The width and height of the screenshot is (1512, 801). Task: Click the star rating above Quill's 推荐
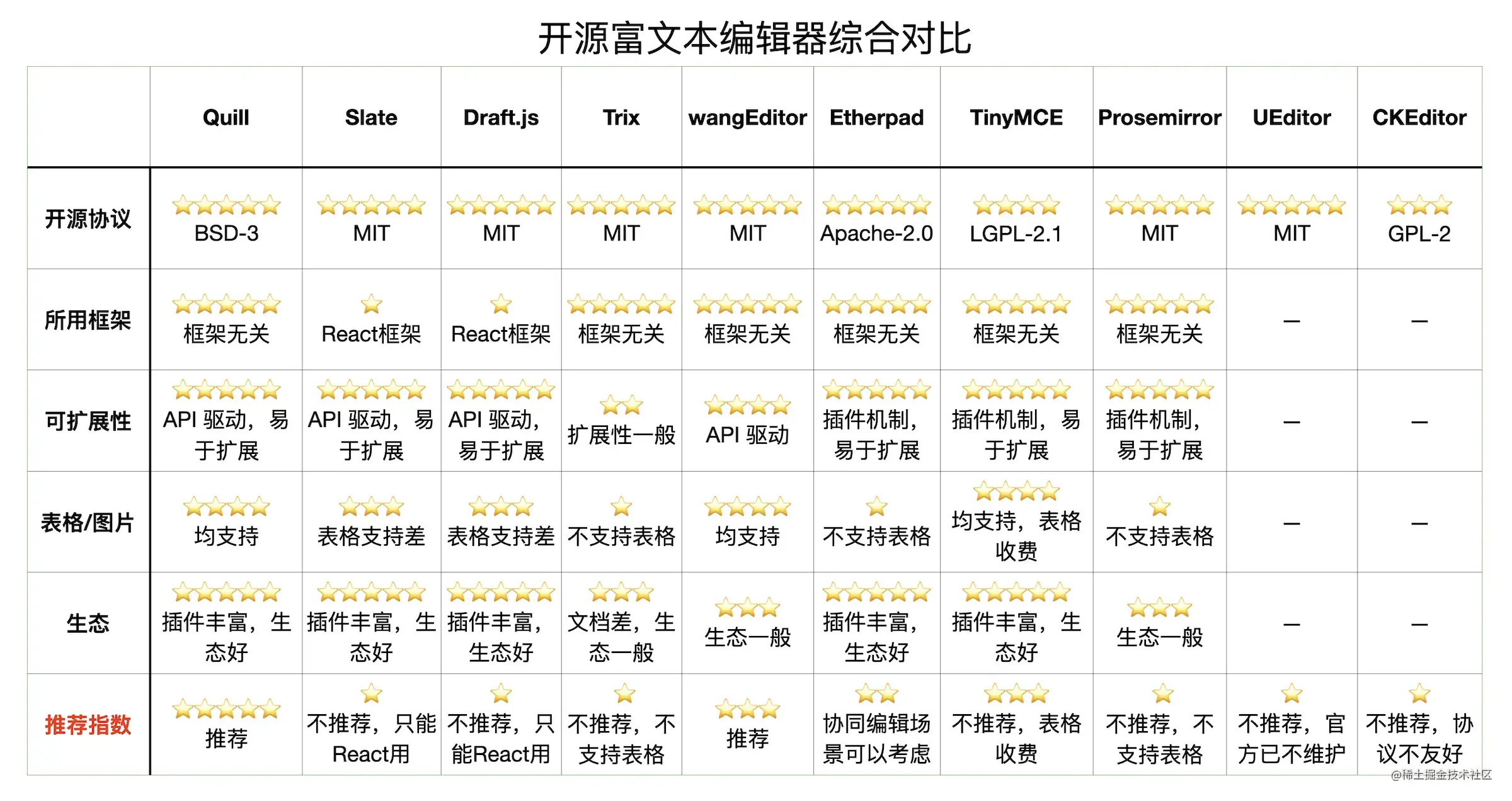click(226, 709)
